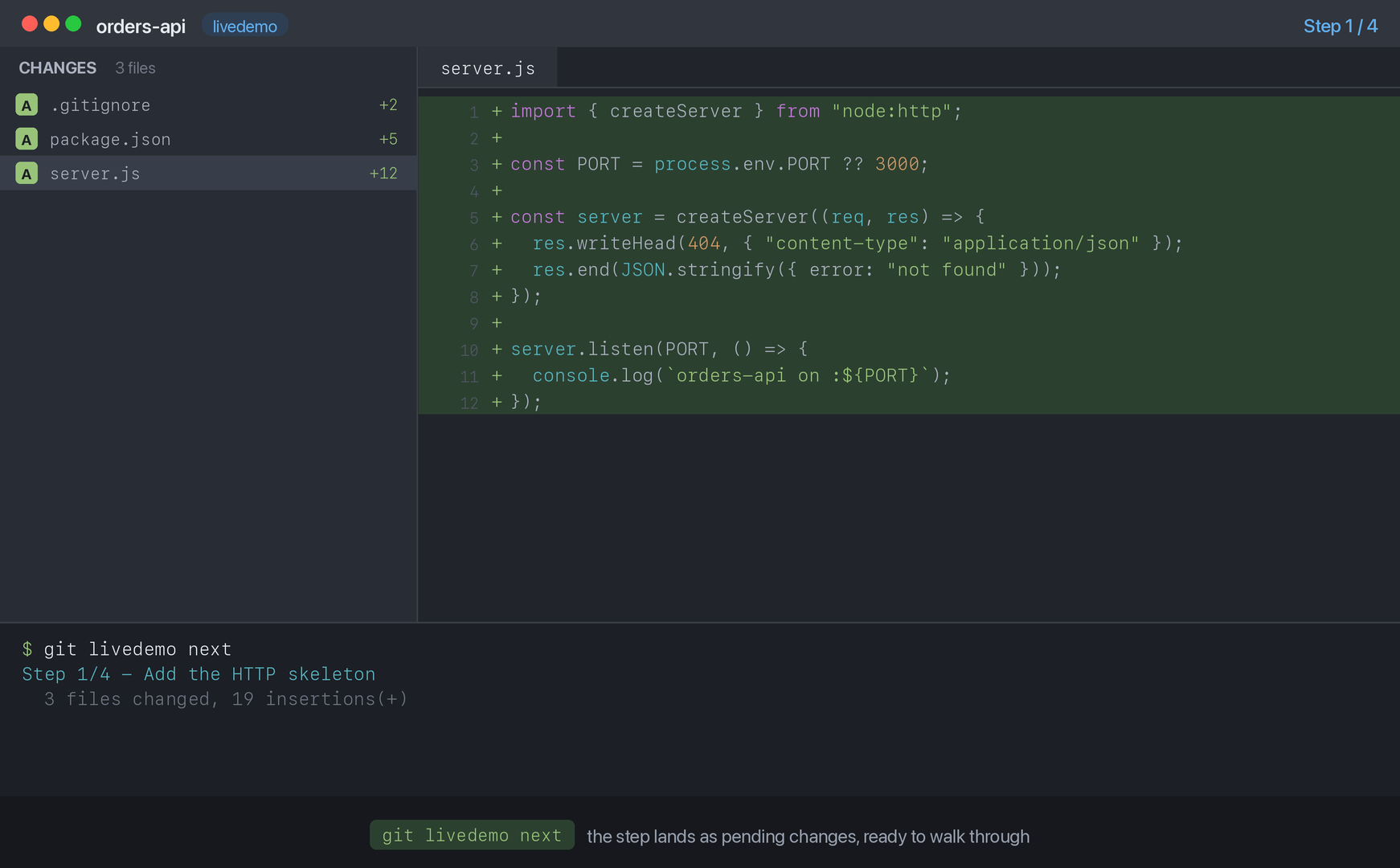
Task: Click 'createServer' inside the import braces
Action: [x=676, y=111]
